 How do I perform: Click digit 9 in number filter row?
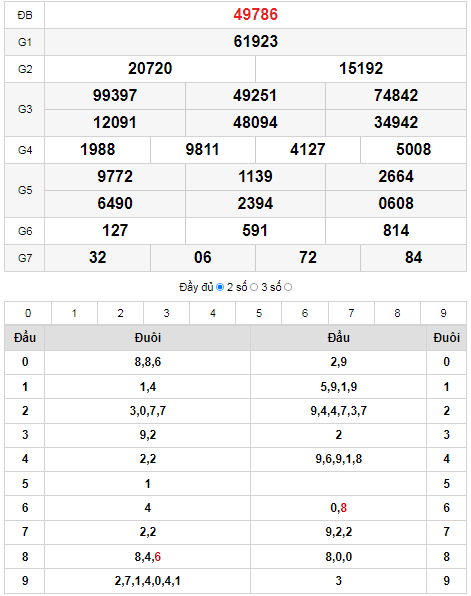click(x=443, y=313)
